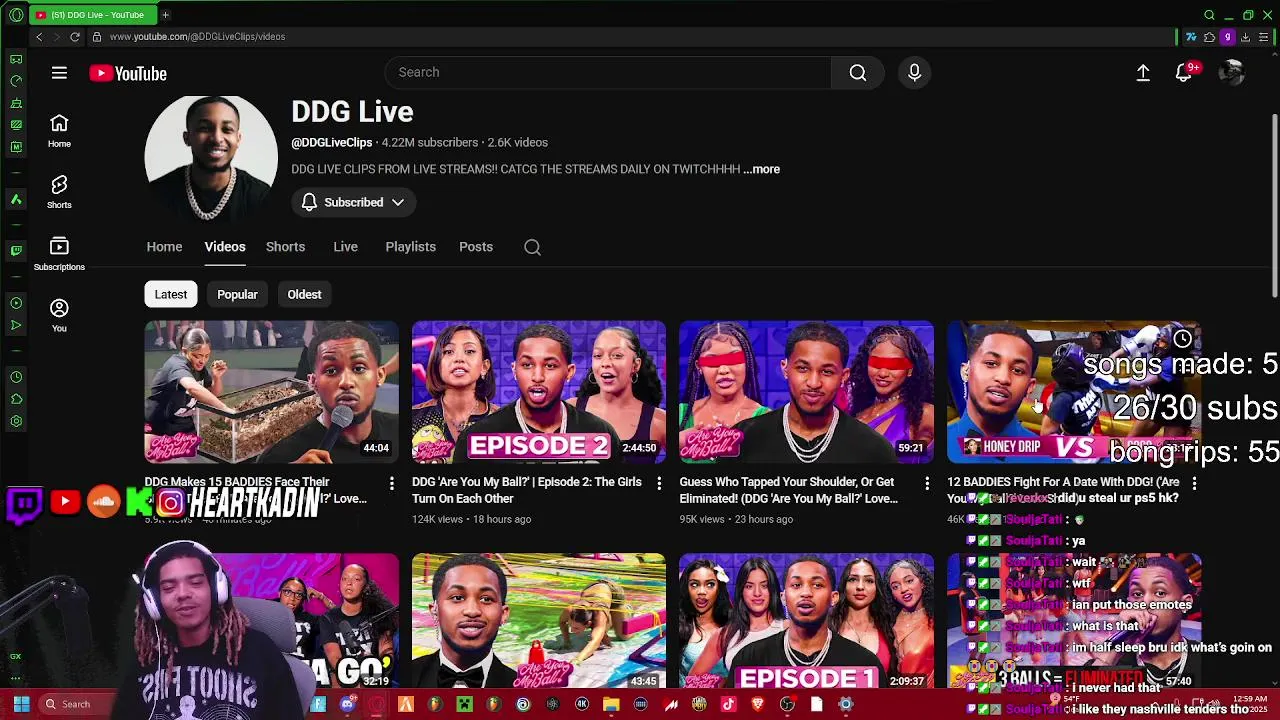The image size is (1280, 720).
Task: Open Discord from the taskbar
Action: pos(347,704)
